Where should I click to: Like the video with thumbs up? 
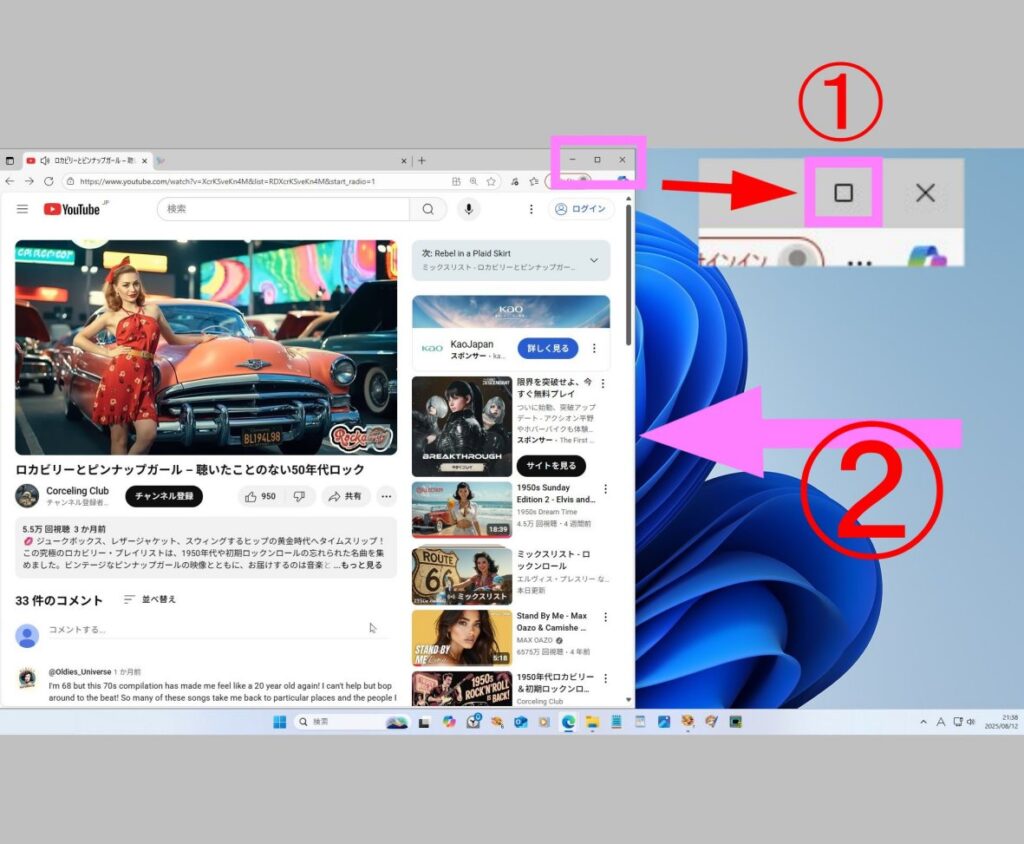tap(260, 496)
